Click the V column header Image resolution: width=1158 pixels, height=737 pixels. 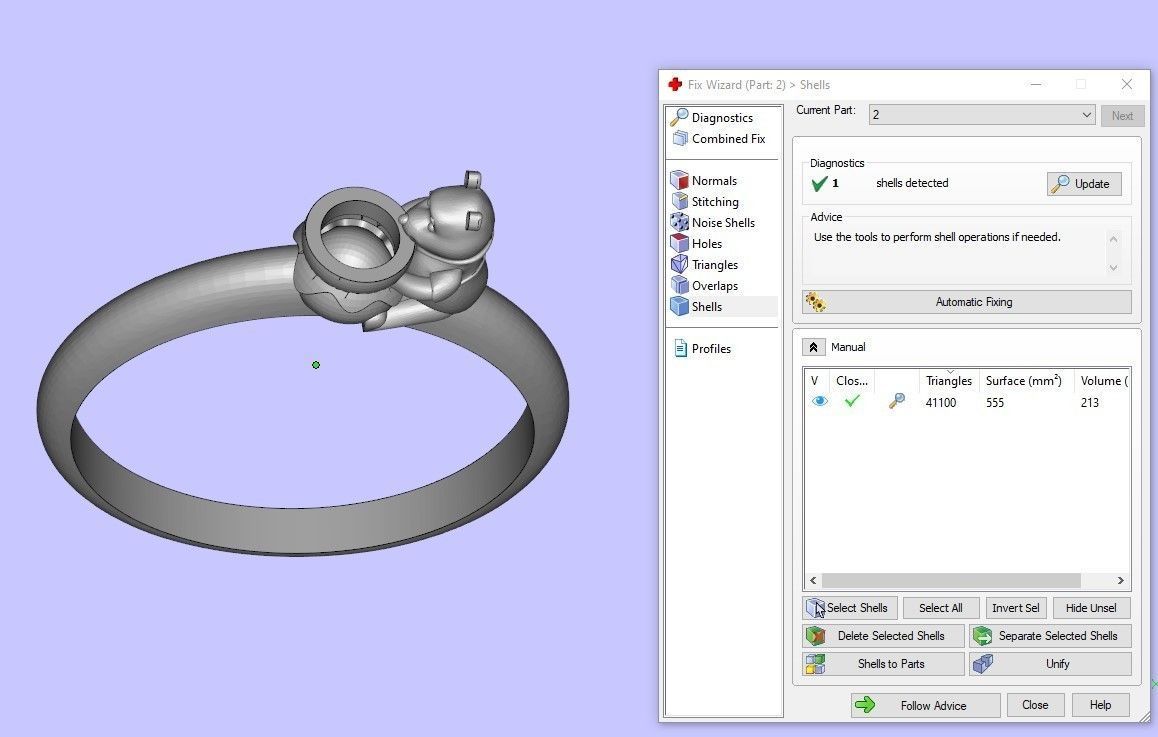(817, 381)
